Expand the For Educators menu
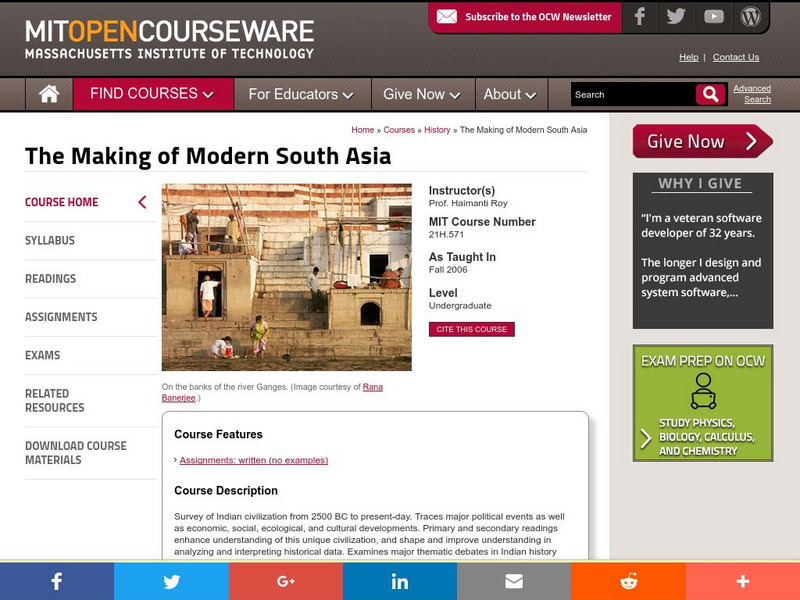The height and width of the screenshot is (600, 800). [x=301, y=94]
